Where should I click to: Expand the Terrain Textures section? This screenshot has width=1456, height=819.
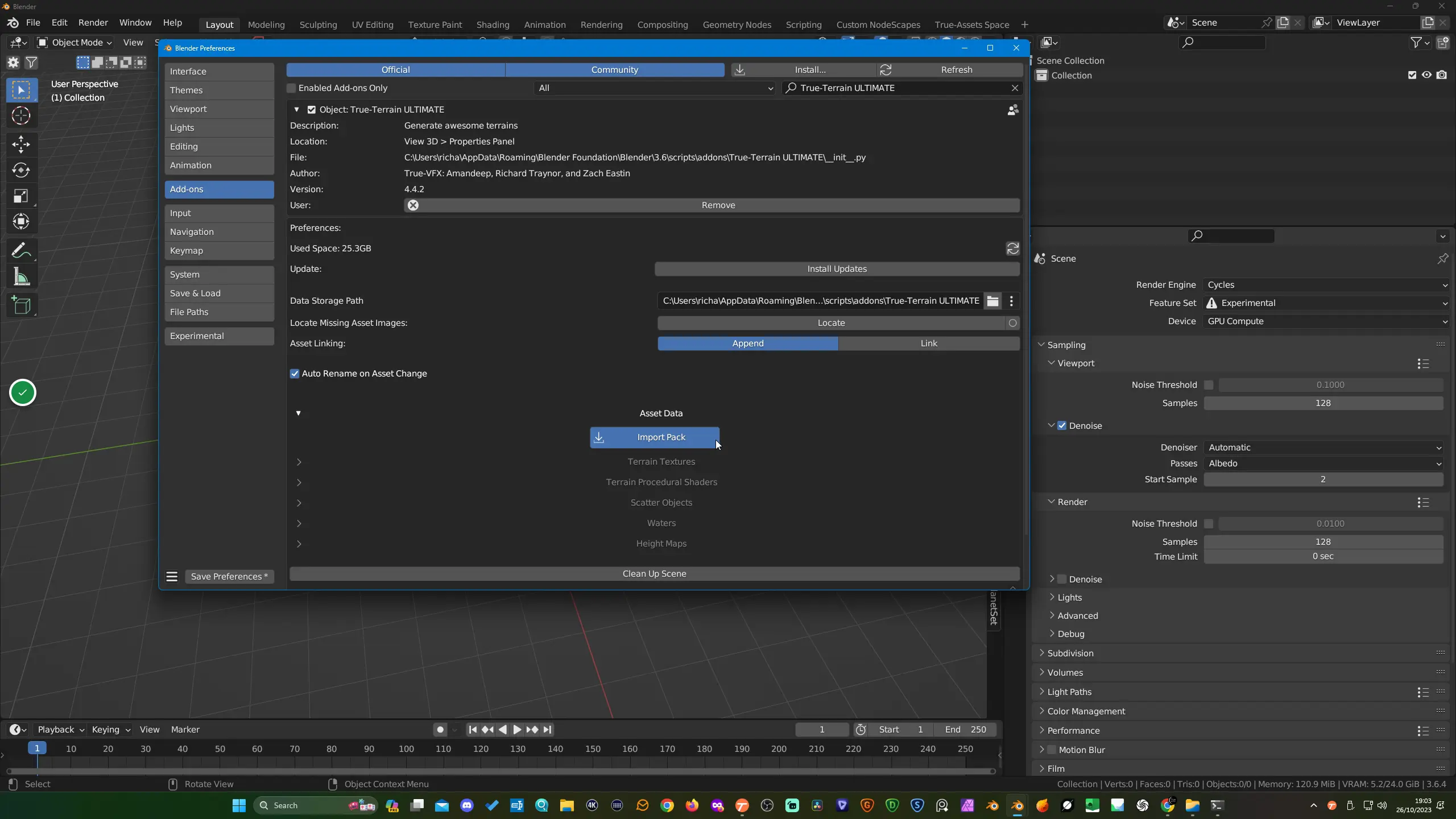(299, 462)
